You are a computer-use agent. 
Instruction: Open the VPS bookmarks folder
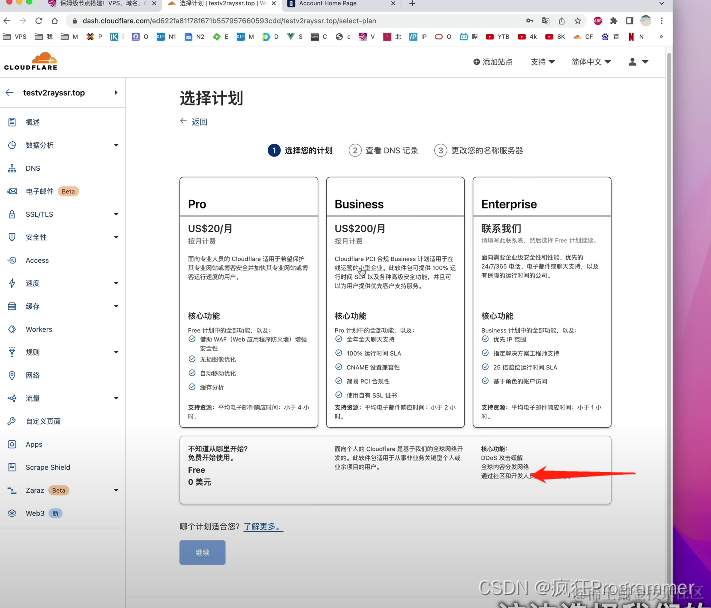coord(15,37)
